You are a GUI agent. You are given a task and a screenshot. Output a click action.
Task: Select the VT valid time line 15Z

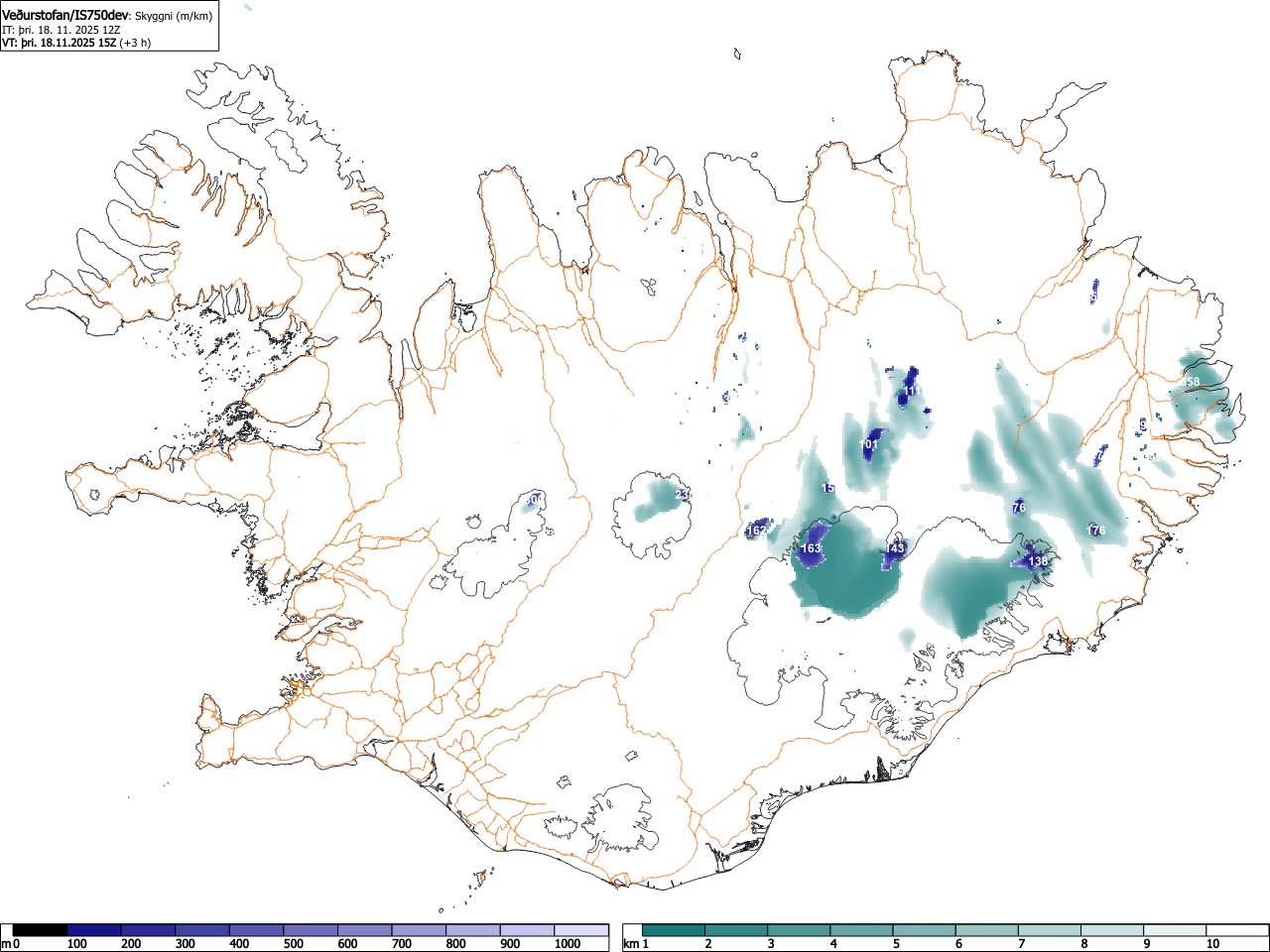(76, 44)
